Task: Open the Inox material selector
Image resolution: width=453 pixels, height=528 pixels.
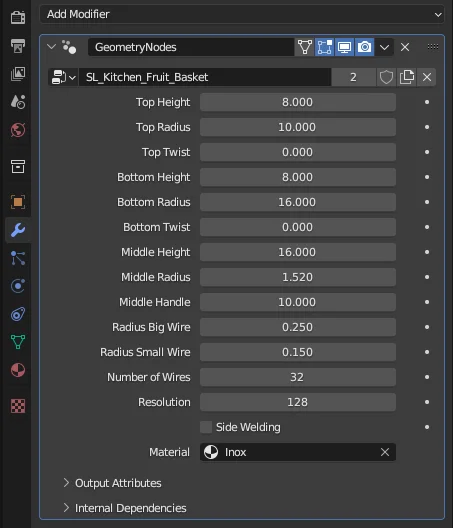Action: pos(297,452)
